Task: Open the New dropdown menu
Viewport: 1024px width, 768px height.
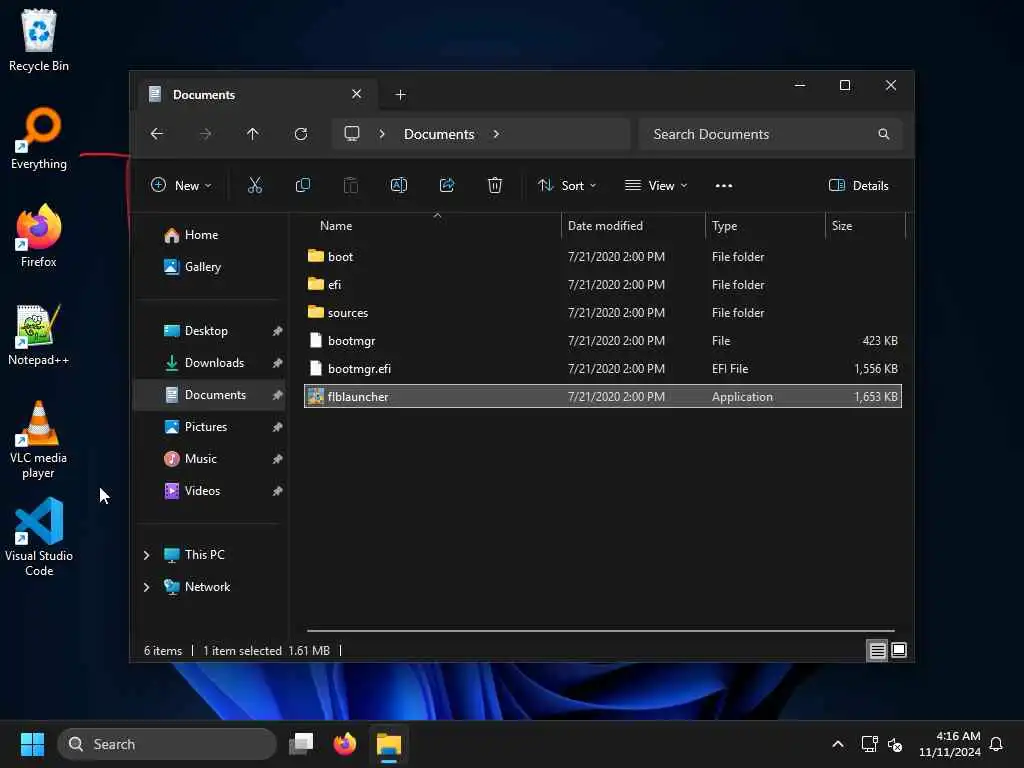Action: [x=181, y=185]
